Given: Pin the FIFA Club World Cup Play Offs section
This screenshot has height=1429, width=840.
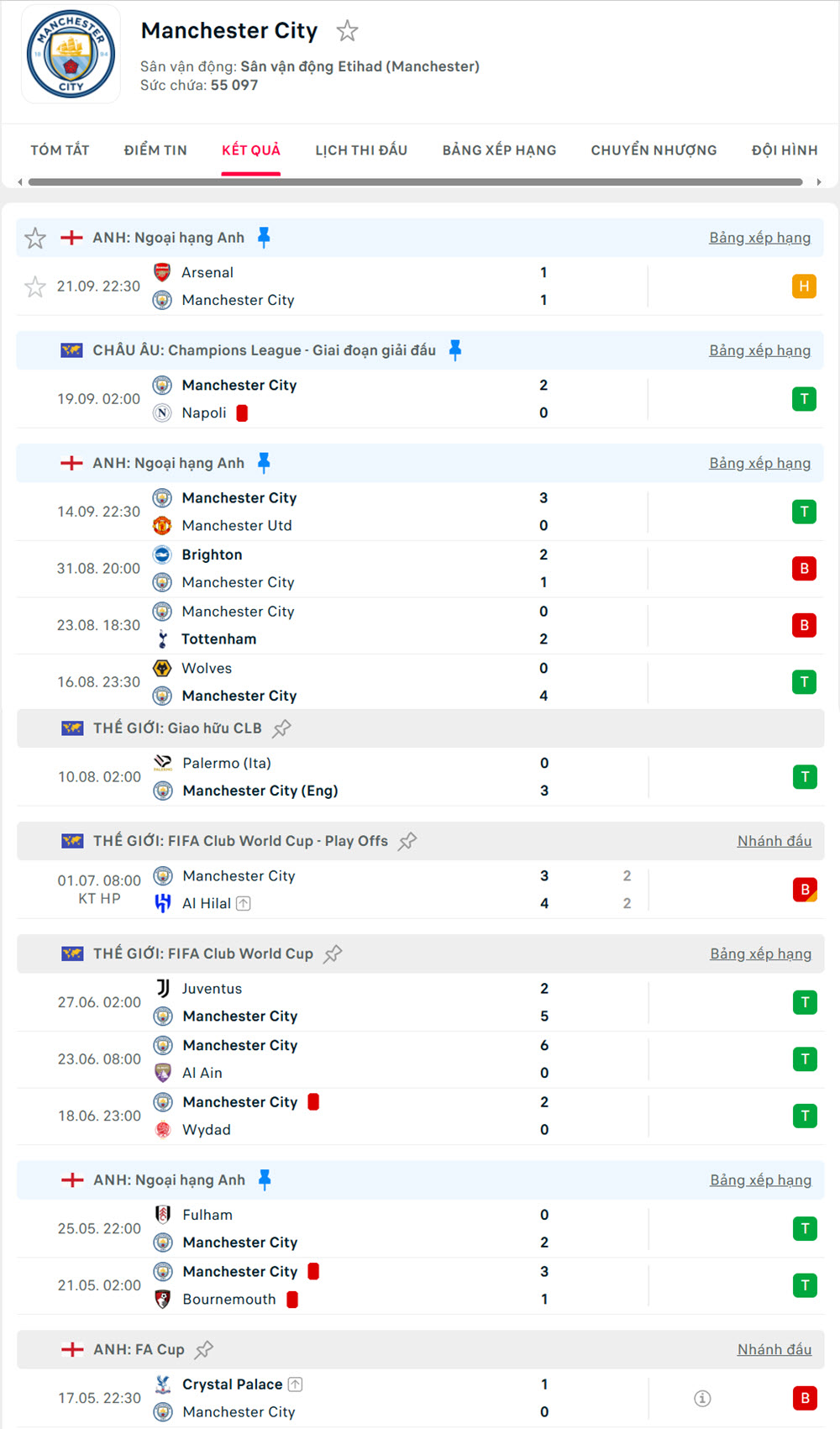Looking at the screenshot, I should coord(407,841).
